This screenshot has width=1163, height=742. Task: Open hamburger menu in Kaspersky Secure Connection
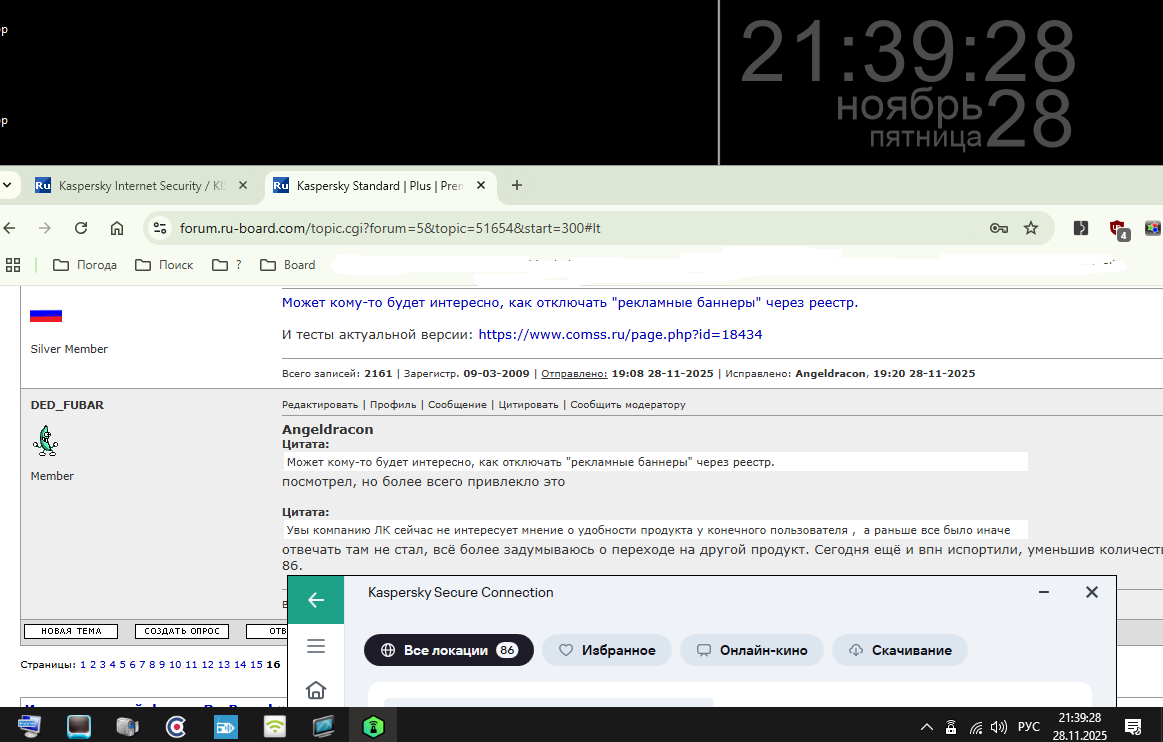point(316,646)
